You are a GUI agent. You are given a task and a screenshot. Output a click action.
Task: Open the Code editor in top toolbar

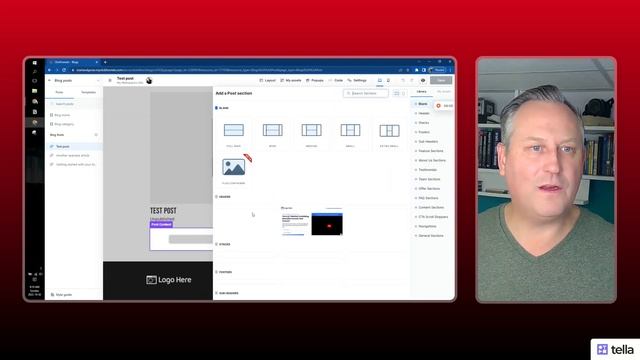click(x=336, y=80)
